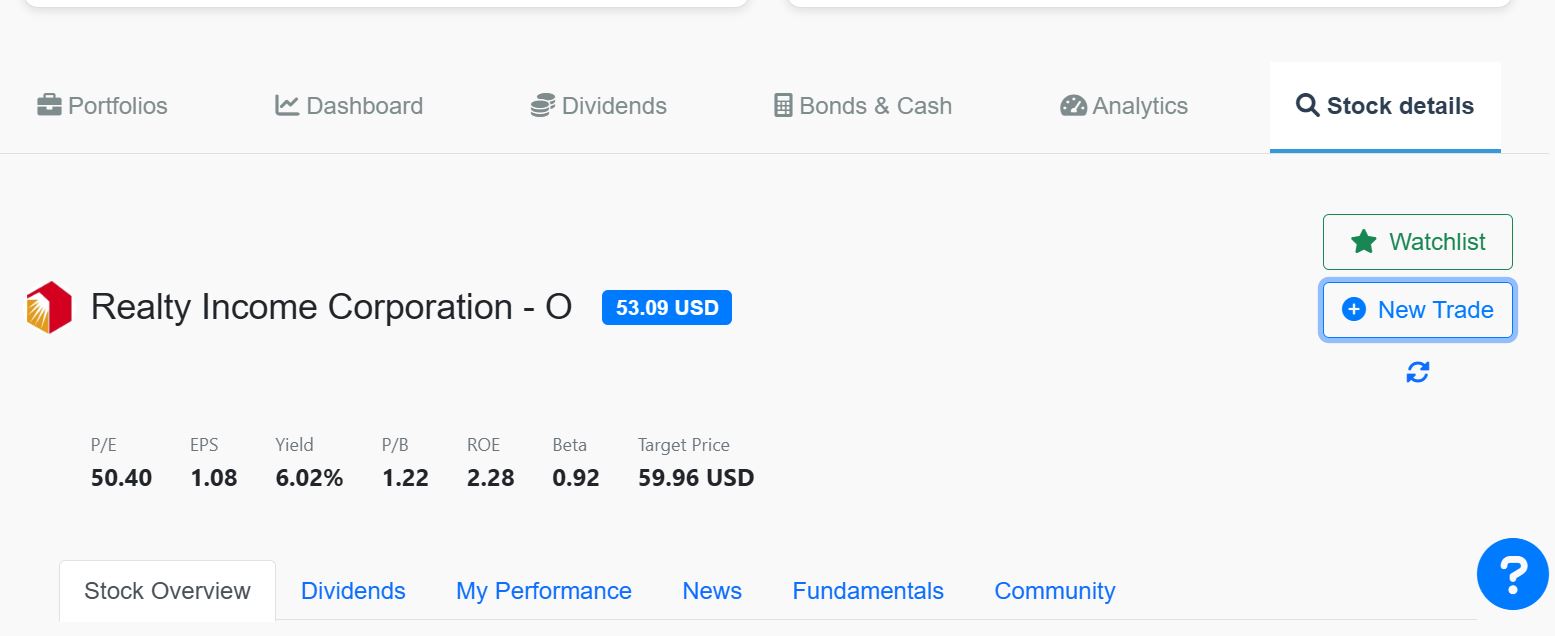Click the Realty Income company logo

tap(49, 307)
